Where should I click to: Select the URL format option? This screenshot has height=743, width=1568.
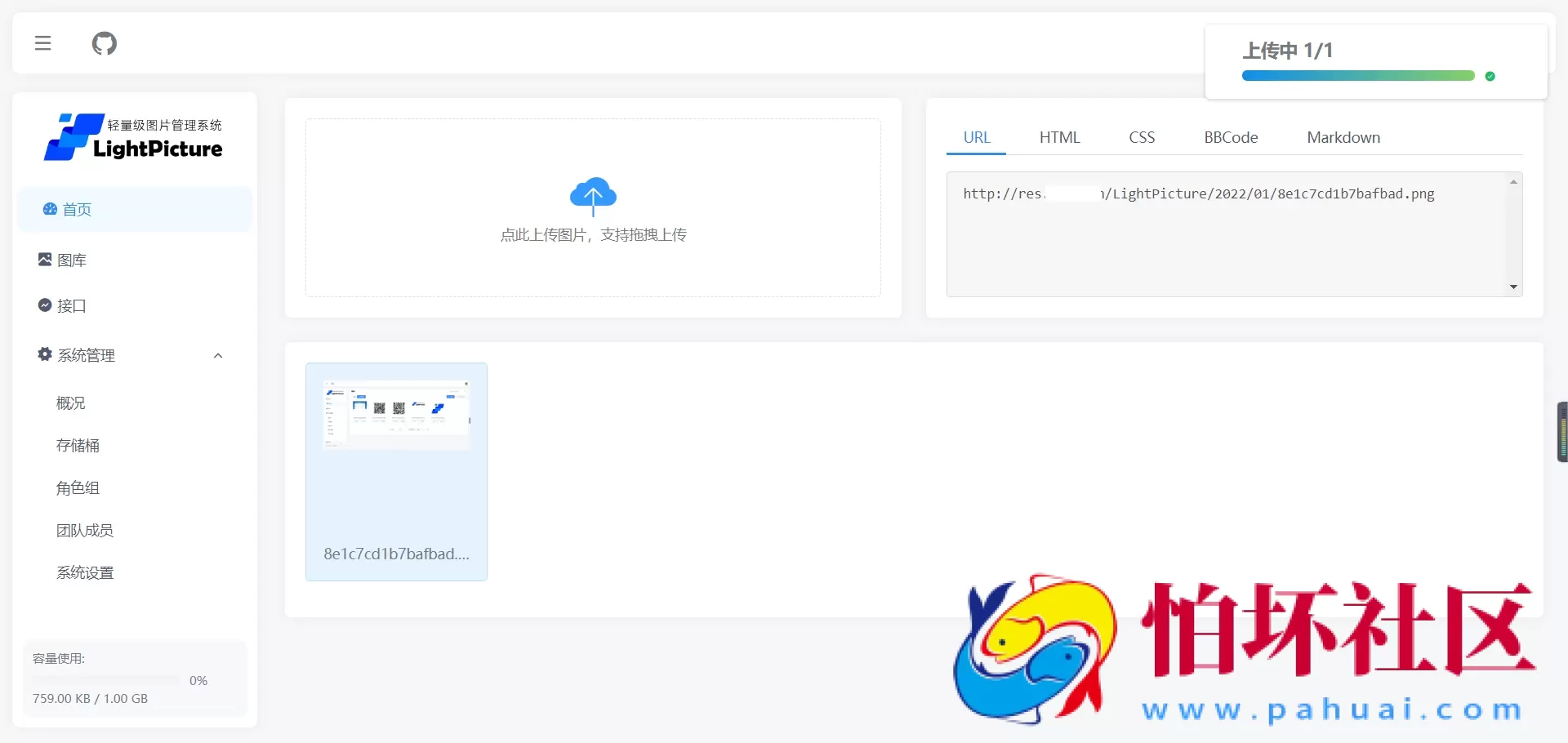pyautogui.click(x=977, y=137)
